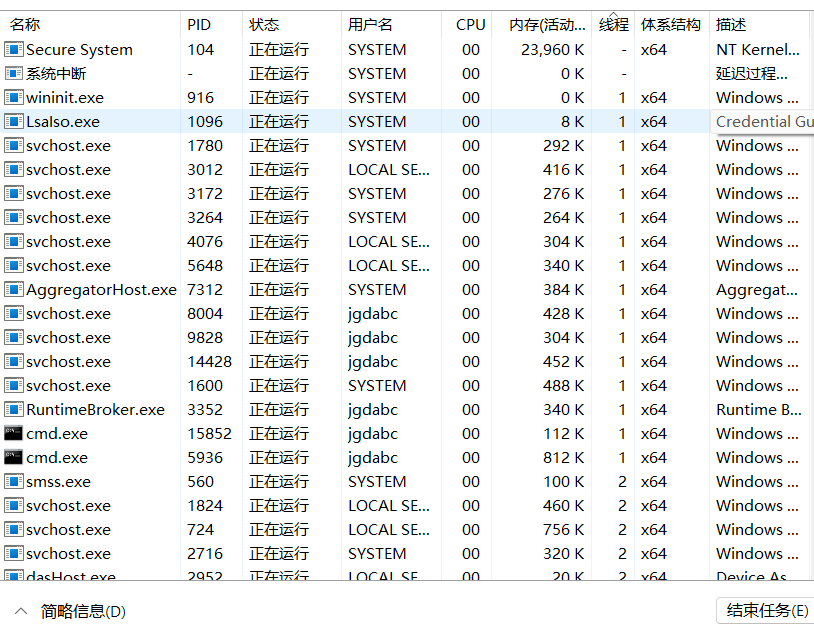Select the LsaIso.exe row name
814x636 pixels.
coord(63,121)
